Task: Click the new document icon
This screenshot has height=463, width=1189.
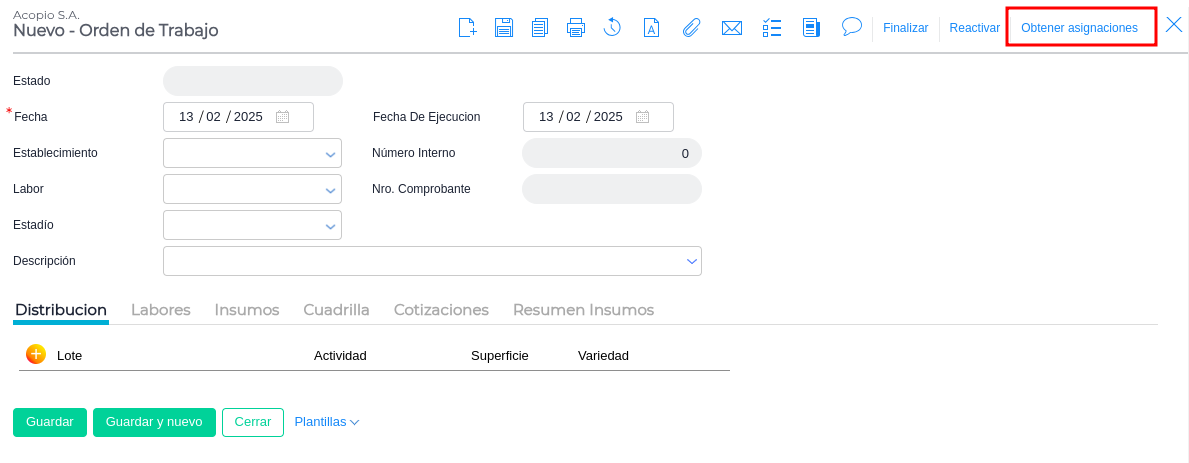Action: [467, 28]
